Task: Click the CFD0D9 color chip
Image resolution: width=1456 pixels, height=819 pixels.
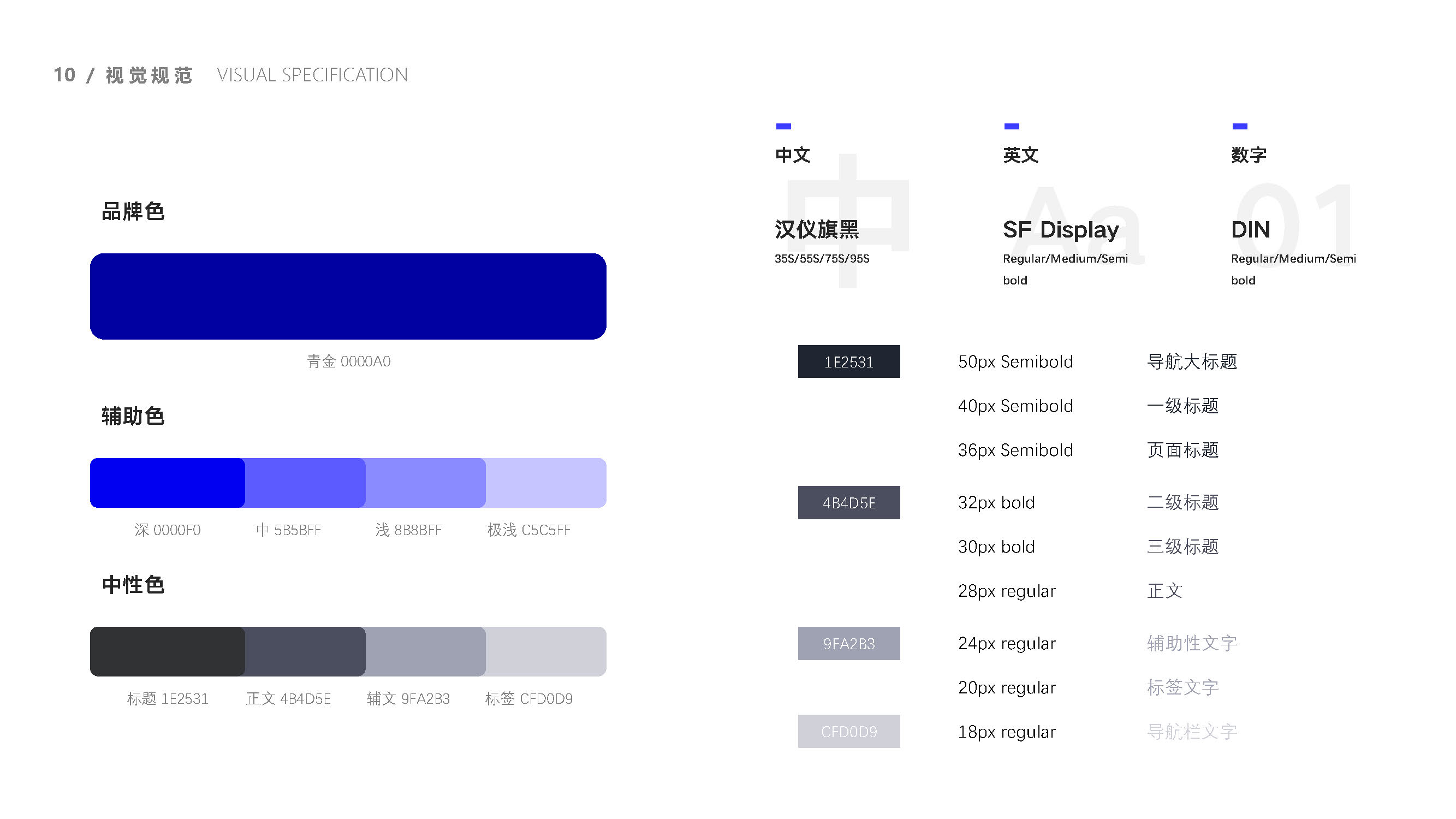Action: tap(848, 732)
